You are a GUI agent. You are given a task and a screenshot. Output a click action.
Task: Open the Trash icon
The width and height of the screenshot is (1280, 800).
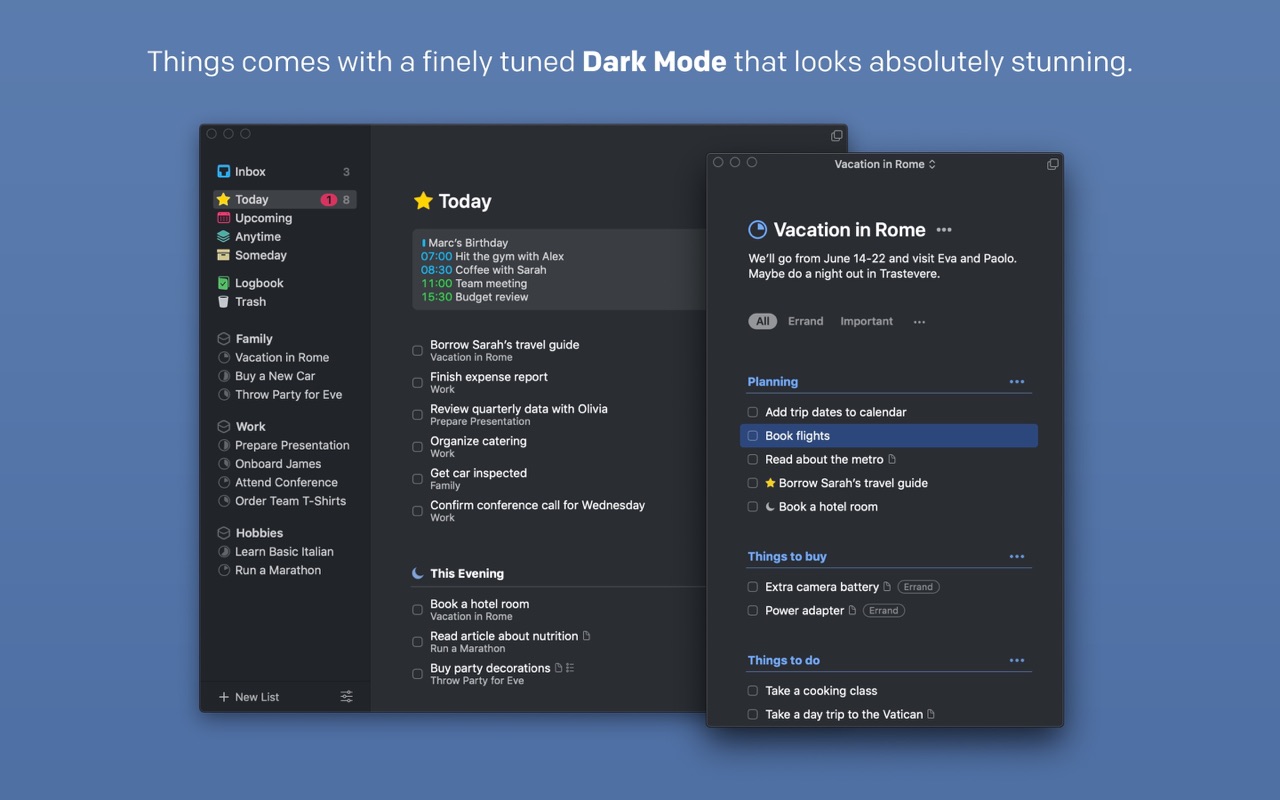coord(224,302)
